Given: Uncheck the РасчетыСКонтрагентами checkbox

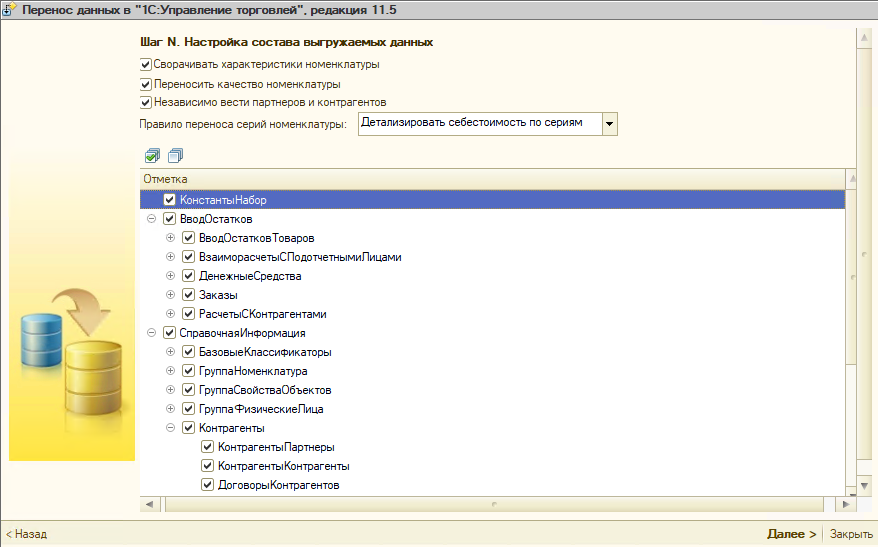Looking at the screenshot, I should (189, 314).
